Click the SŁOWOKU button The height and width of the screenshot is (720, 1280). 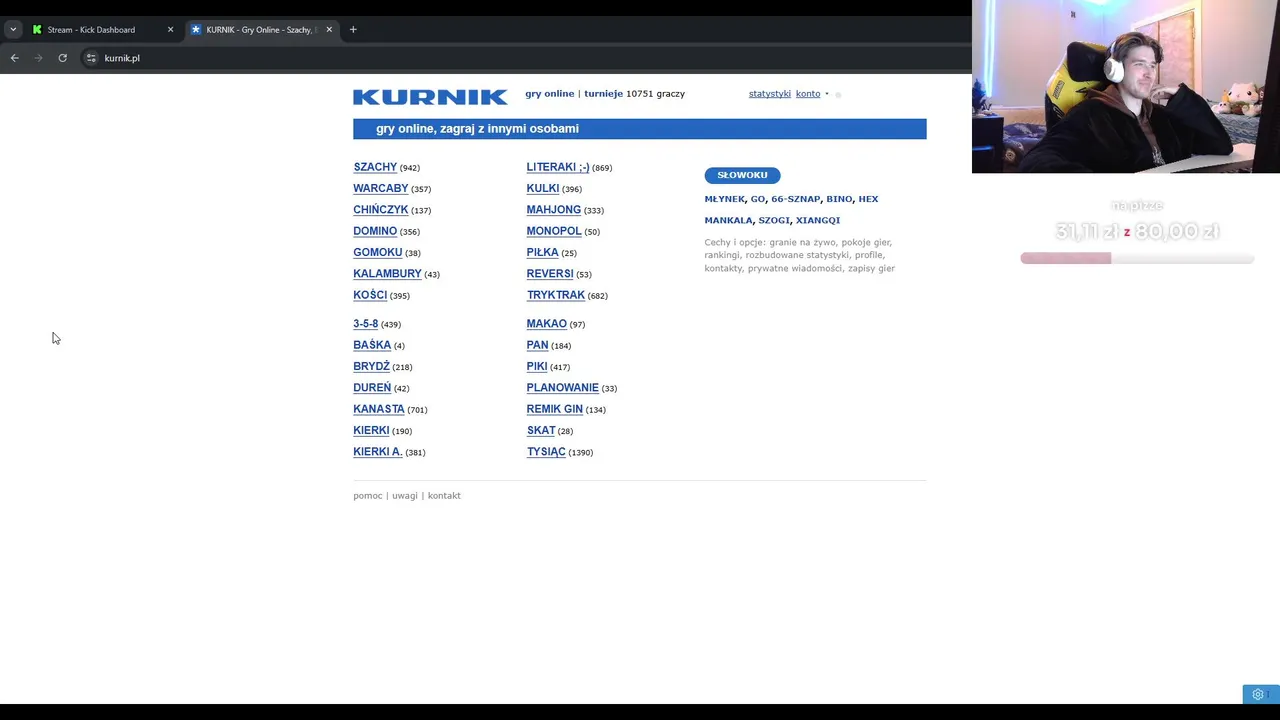click(742, 175)
